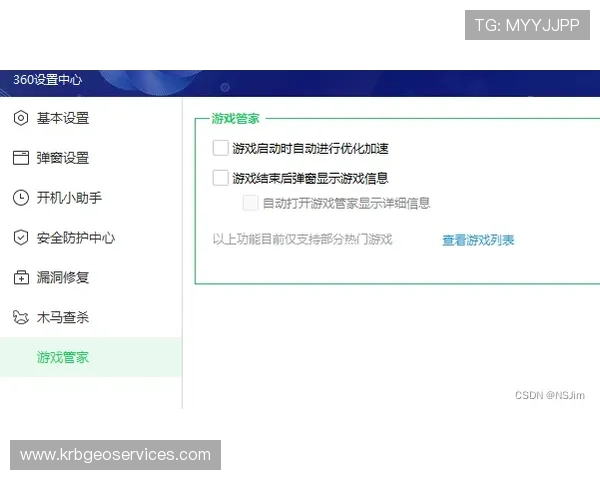This screenshot has height=480, width=600.
Task: Click the 游戏启动时自动进行优化加速 label text
Action: (310, 148)
